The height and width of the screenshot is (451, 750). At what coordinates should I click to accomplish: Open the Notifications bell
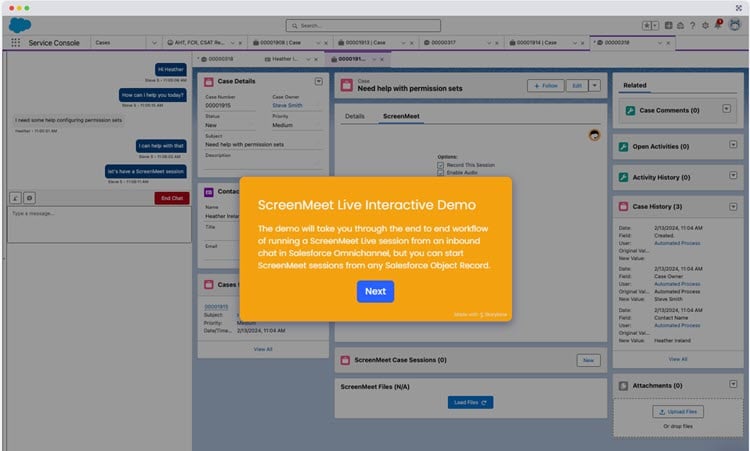click(718, 24)
